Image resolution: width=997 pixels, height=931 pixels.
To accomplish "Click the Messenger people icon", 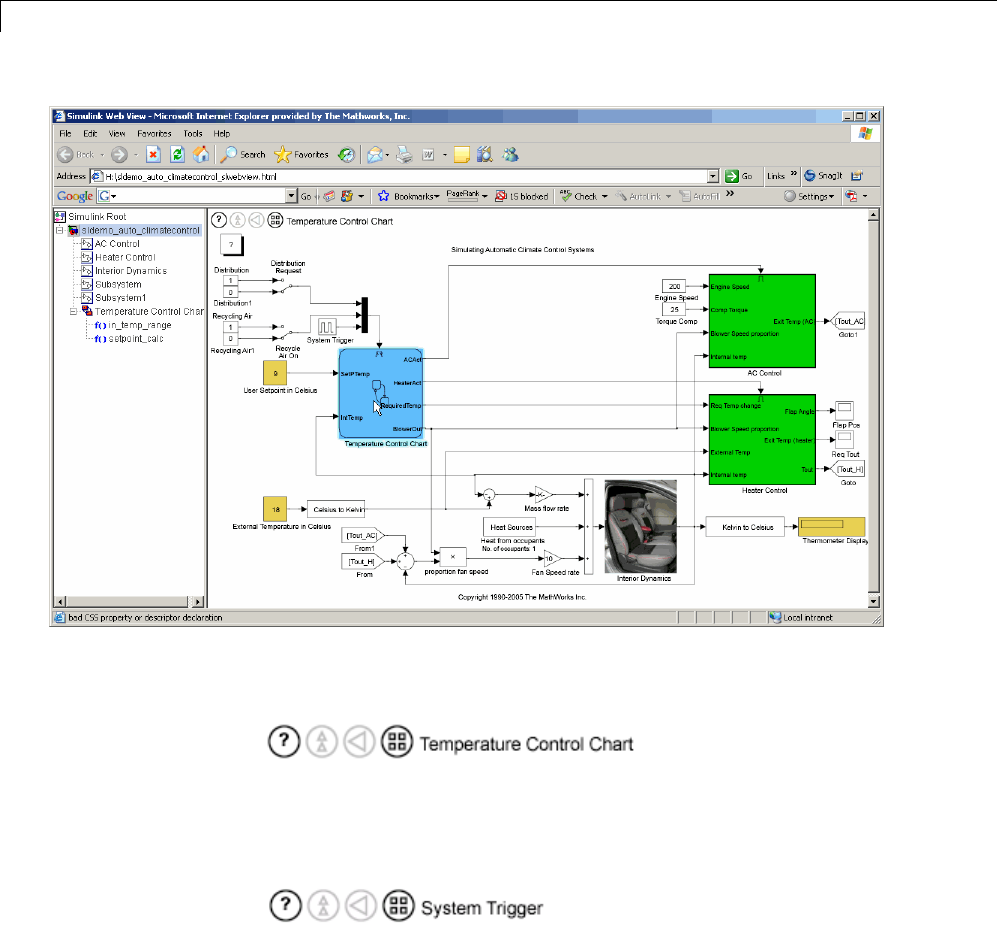I will 510,155.
